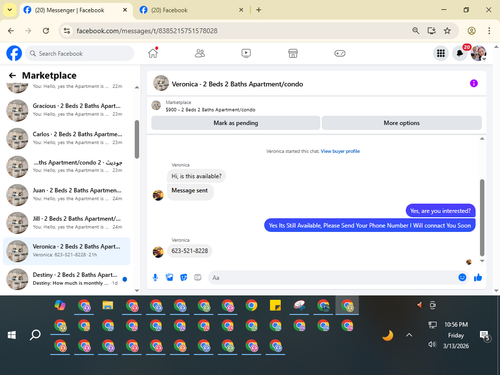Record a voice clip with microphone icon
This screenshot has height=375, width=500.
coord(155,277)
